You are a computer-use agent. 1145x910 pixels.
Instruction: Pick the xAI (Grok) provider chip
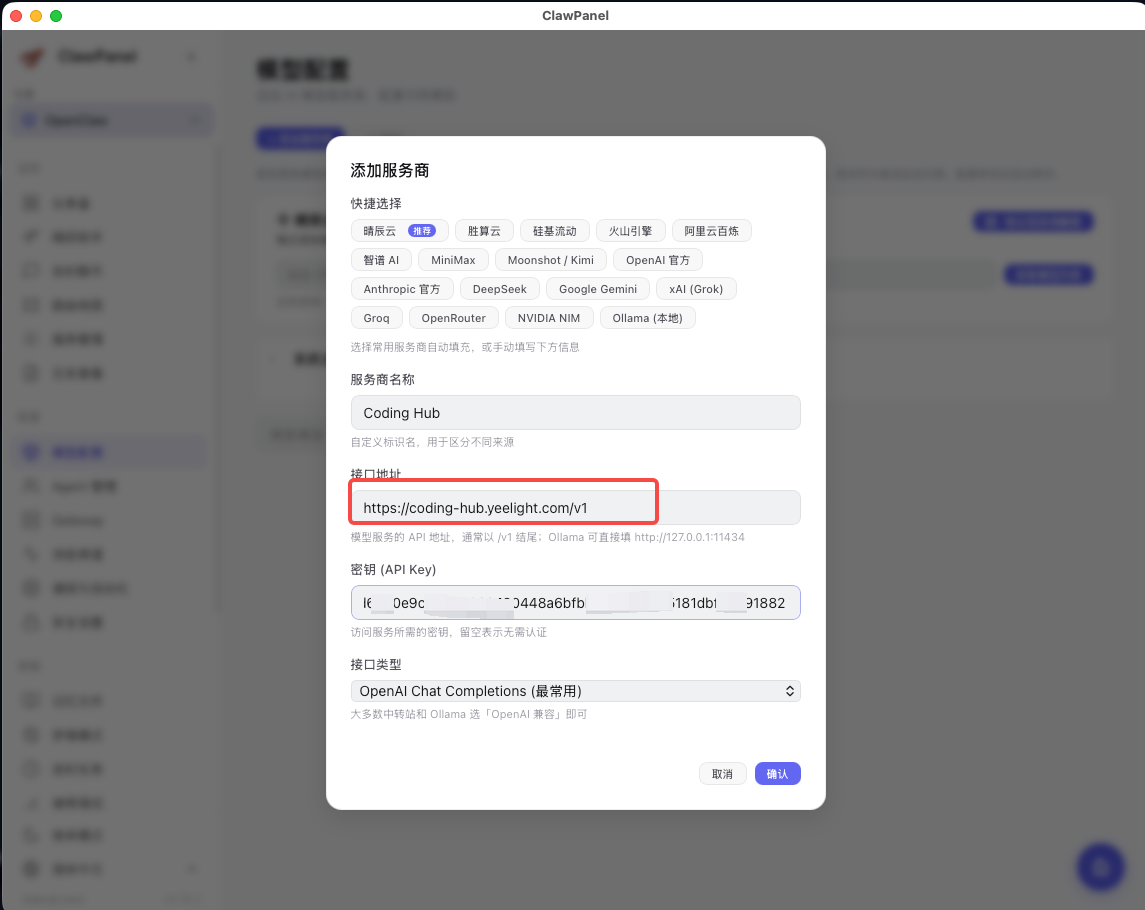(696, 289)
